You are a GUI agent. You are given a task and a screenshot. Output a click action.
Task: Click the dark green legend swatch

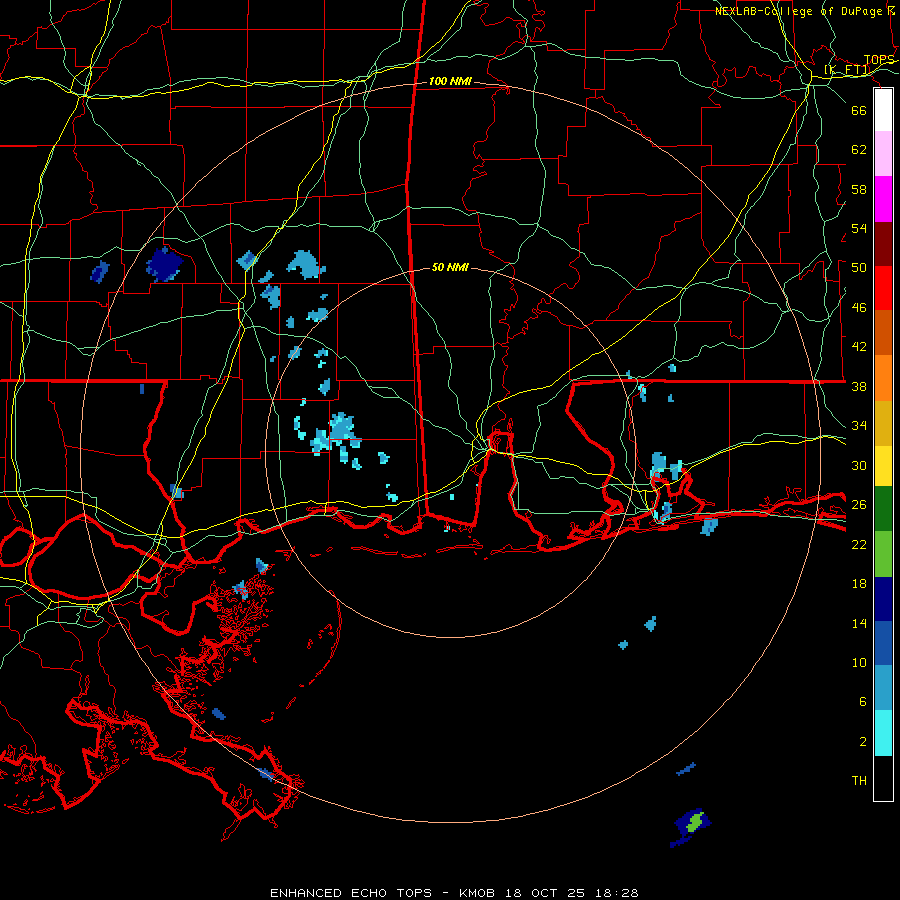click(883, 509)
